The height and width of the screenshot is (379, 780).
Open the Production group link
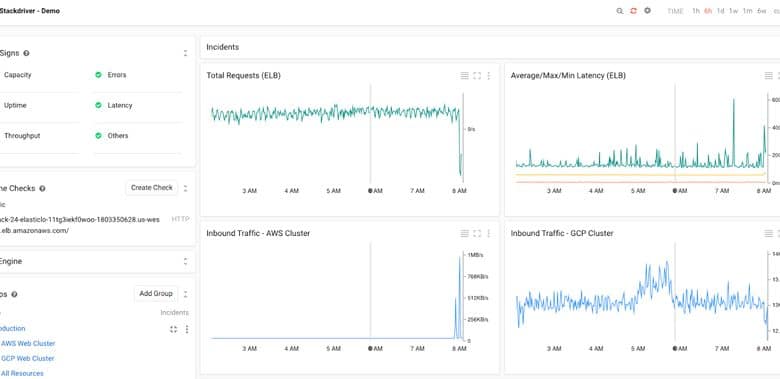(x=12, y=329)
